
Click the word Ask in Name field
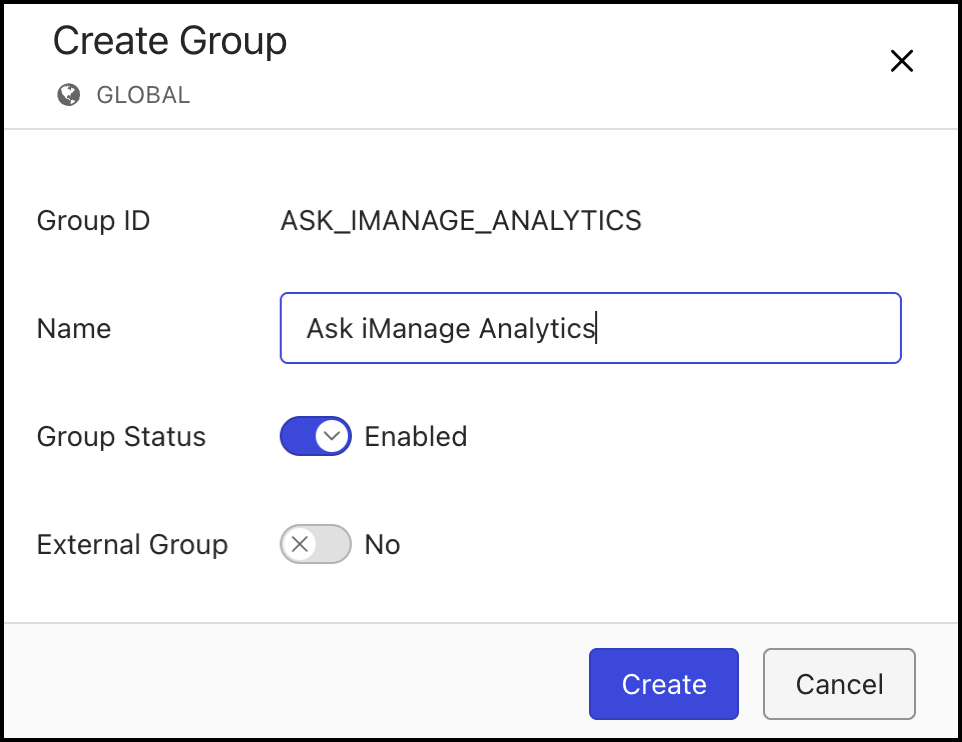tap(329, 328)
